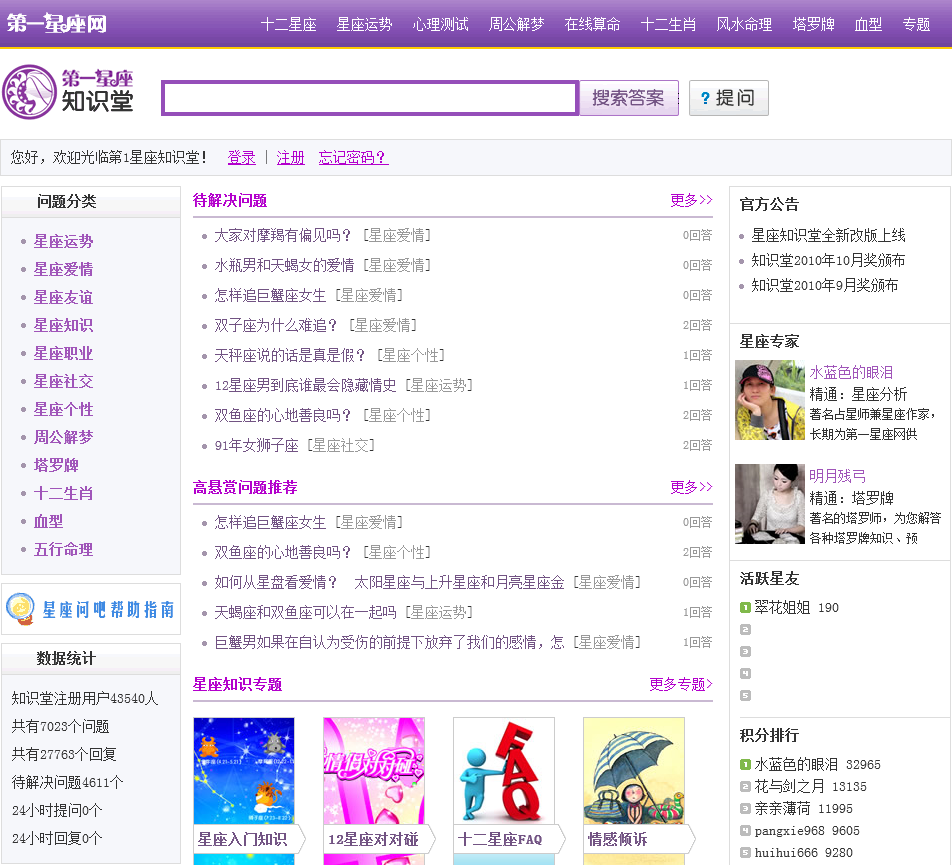Select 星座爱情 in the category sidebar
This screenshot has width=952, height=865.
click(63, 270)
